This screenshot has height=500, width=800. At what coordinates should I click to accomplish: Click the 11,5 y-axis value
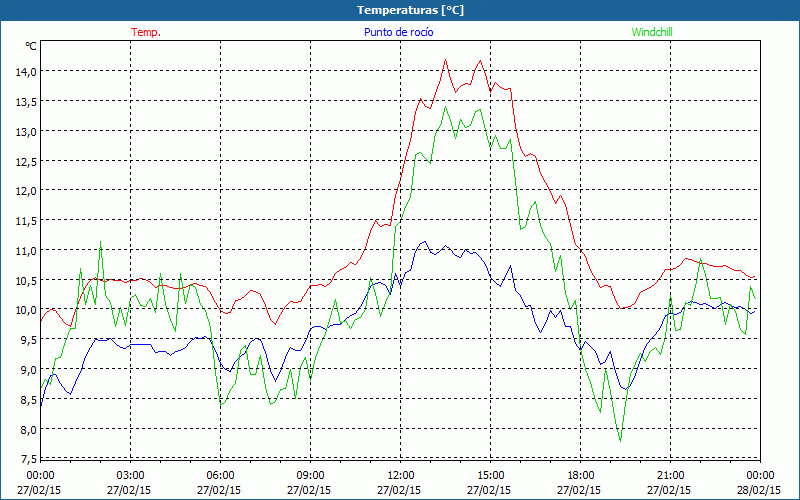pos(27,221)
